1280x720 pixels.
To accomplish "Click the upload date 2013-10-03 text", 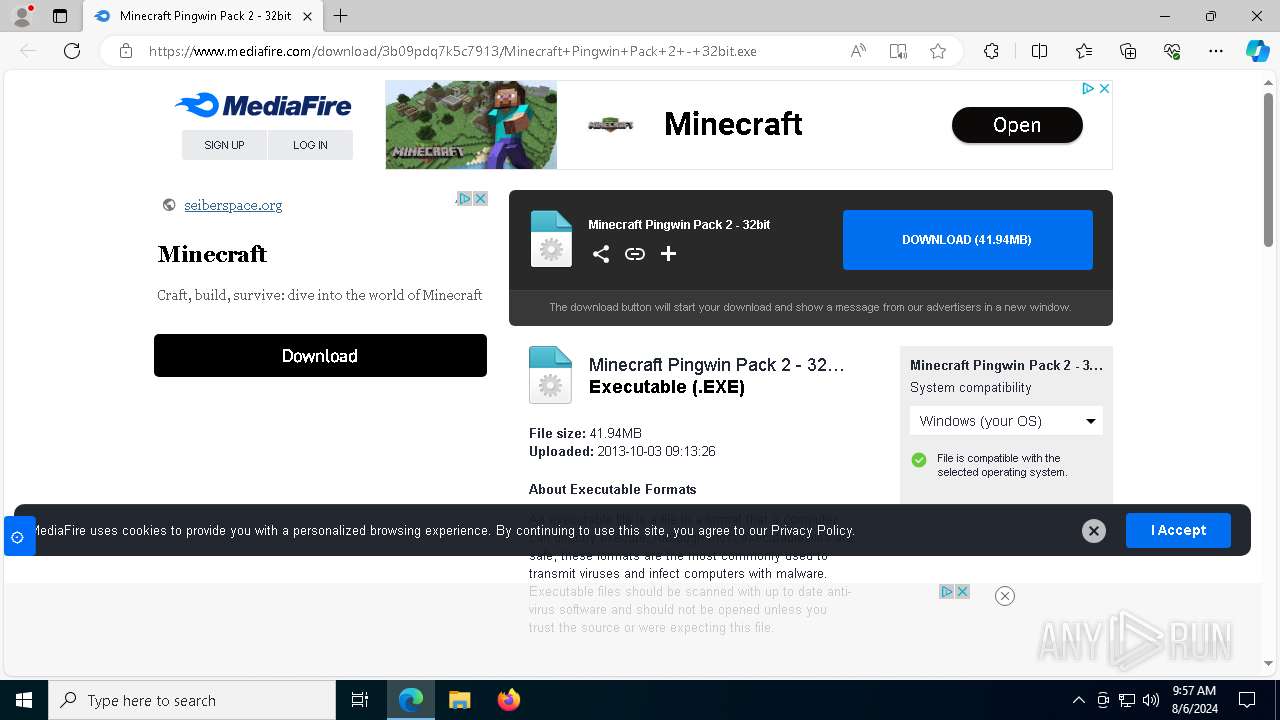I will (656, 451).
